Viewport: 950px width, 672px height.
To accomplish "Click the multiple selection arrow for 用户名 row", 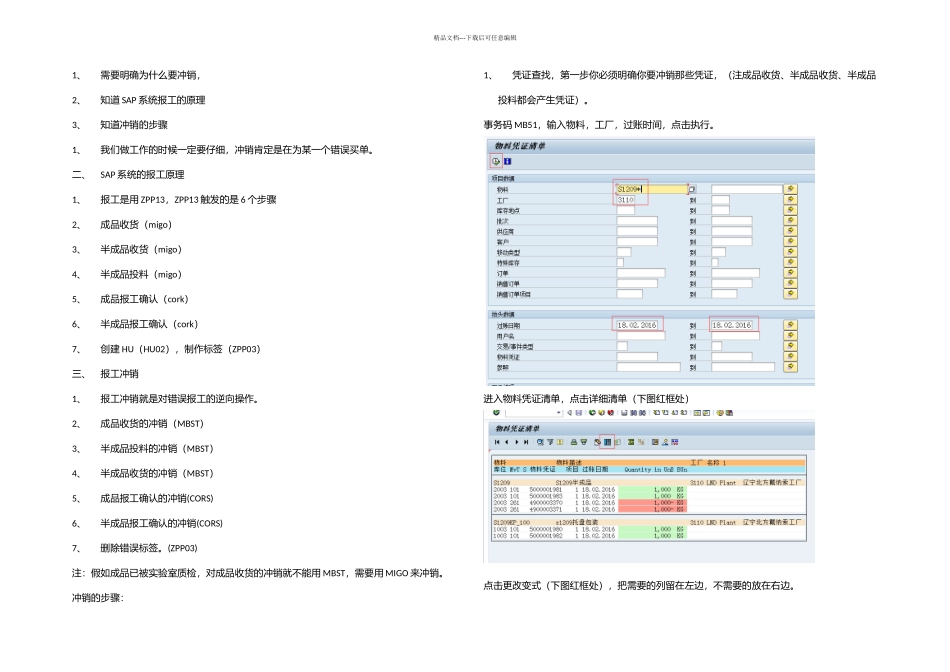I will coord(790,335).
